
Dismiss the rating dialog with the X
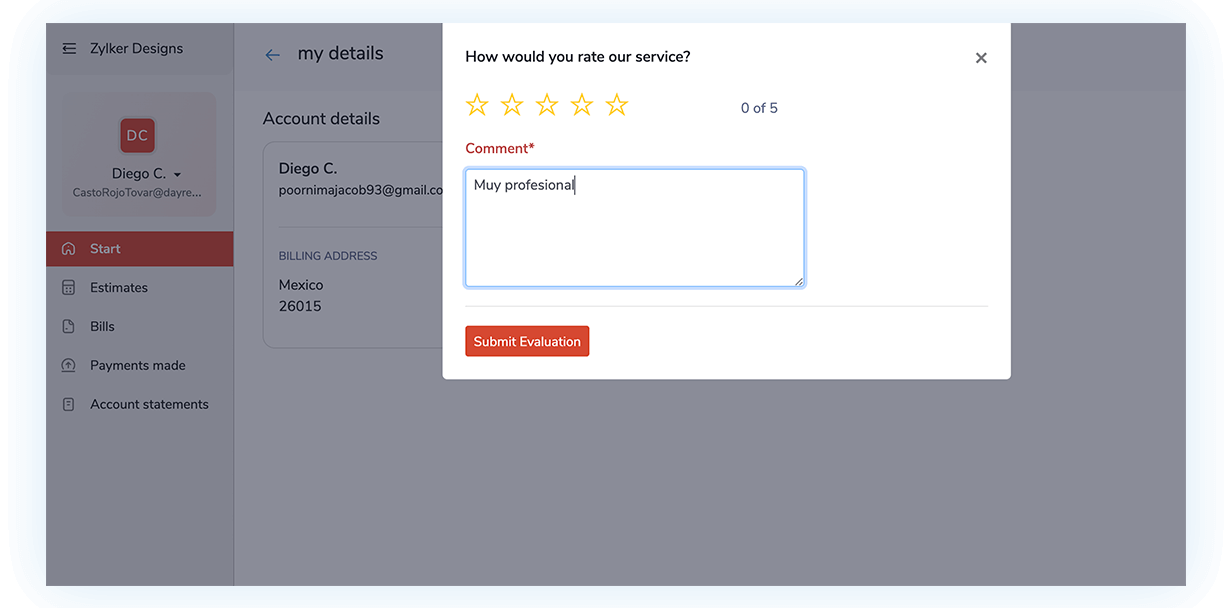coord(981,57)
